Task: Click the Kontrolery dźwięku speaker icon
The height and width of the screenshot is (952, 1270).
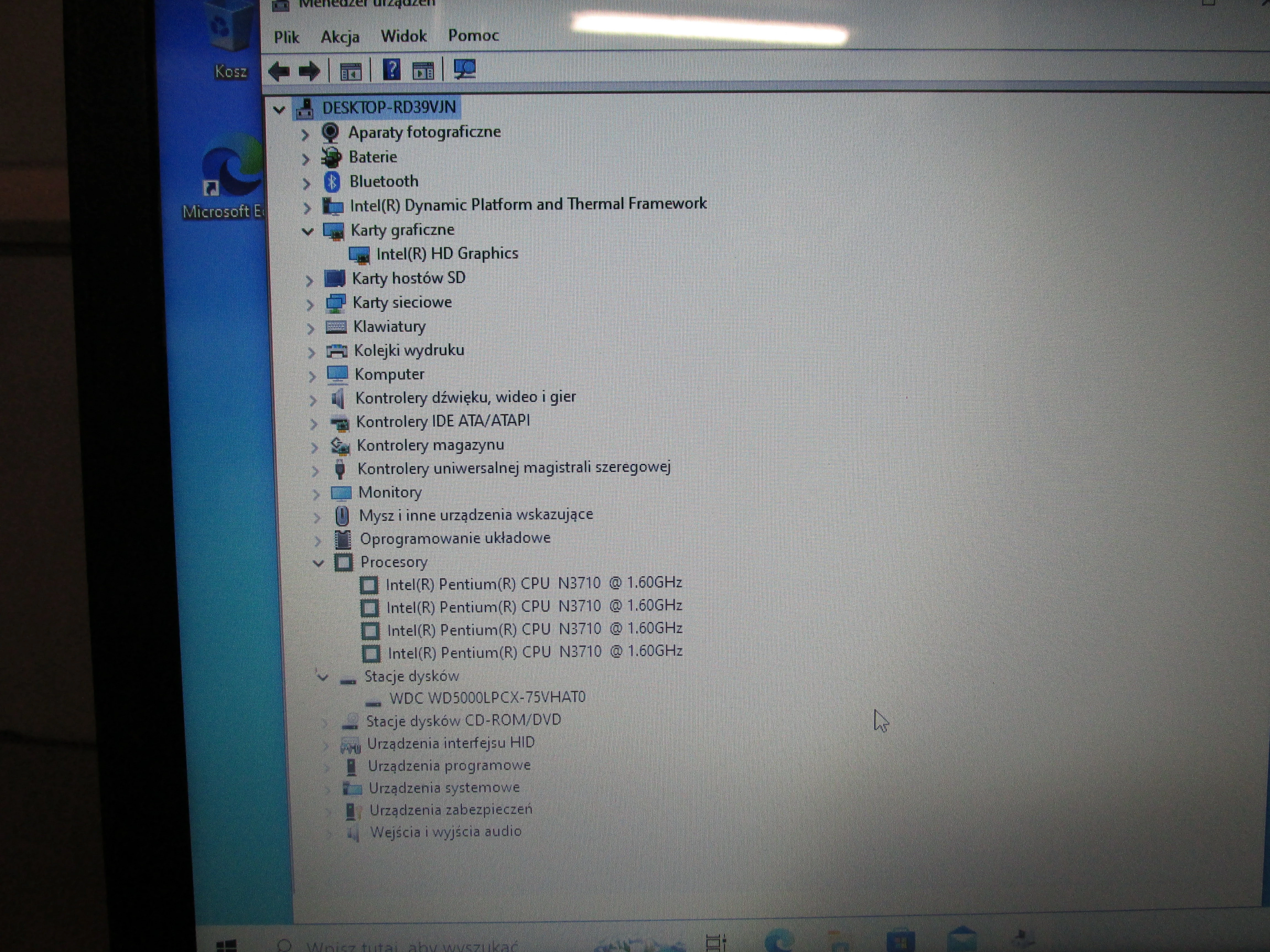Action: 338,398
